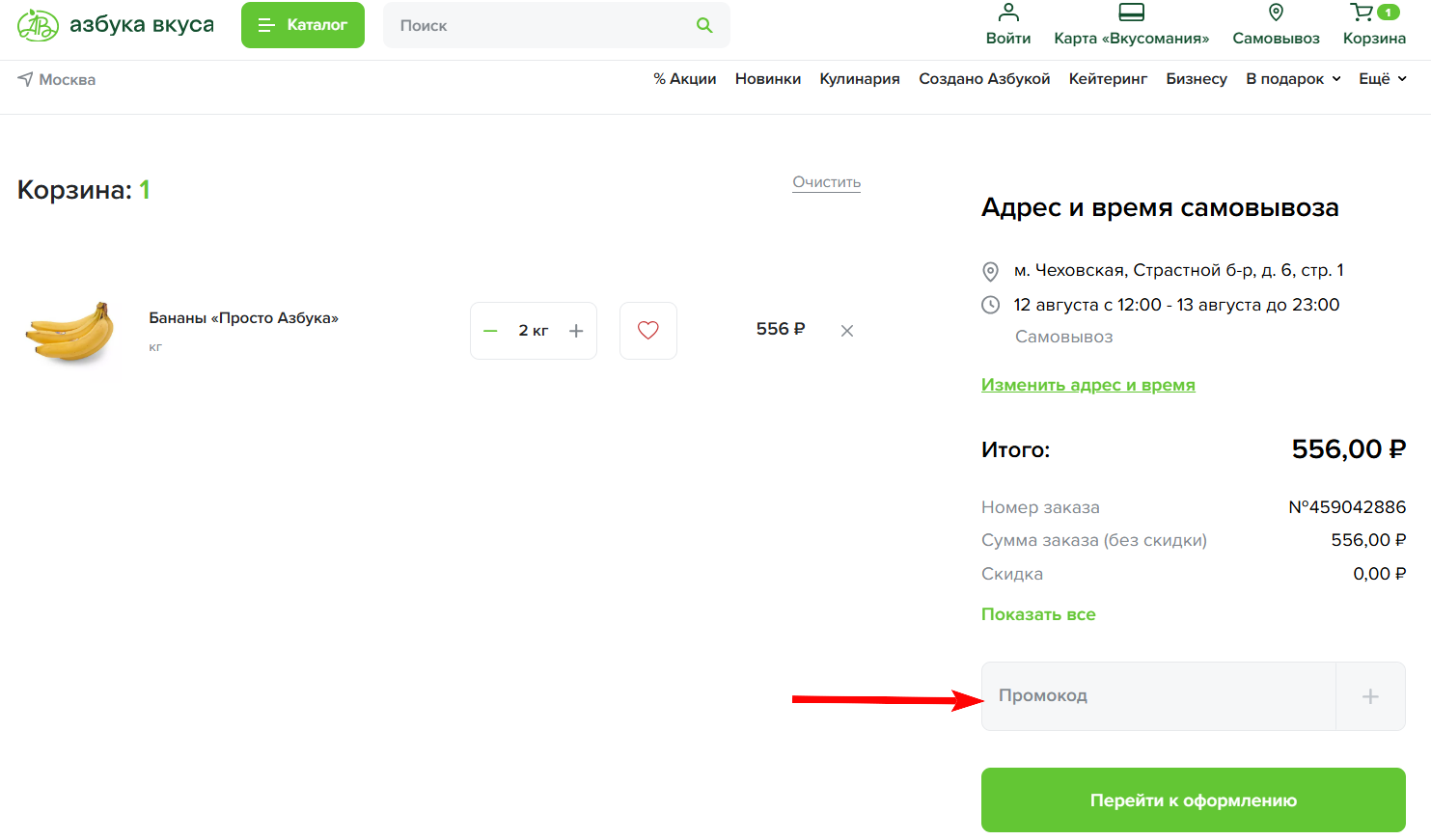Open Карта «Вкусомания» card icon
1431x840 pixels.
pos(1131,13)
